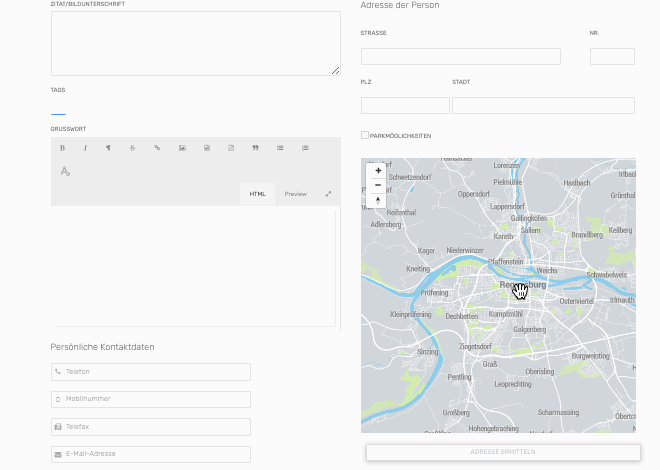
Task: Insert blockquote using quote icon
Action: (x=255, y=148)
